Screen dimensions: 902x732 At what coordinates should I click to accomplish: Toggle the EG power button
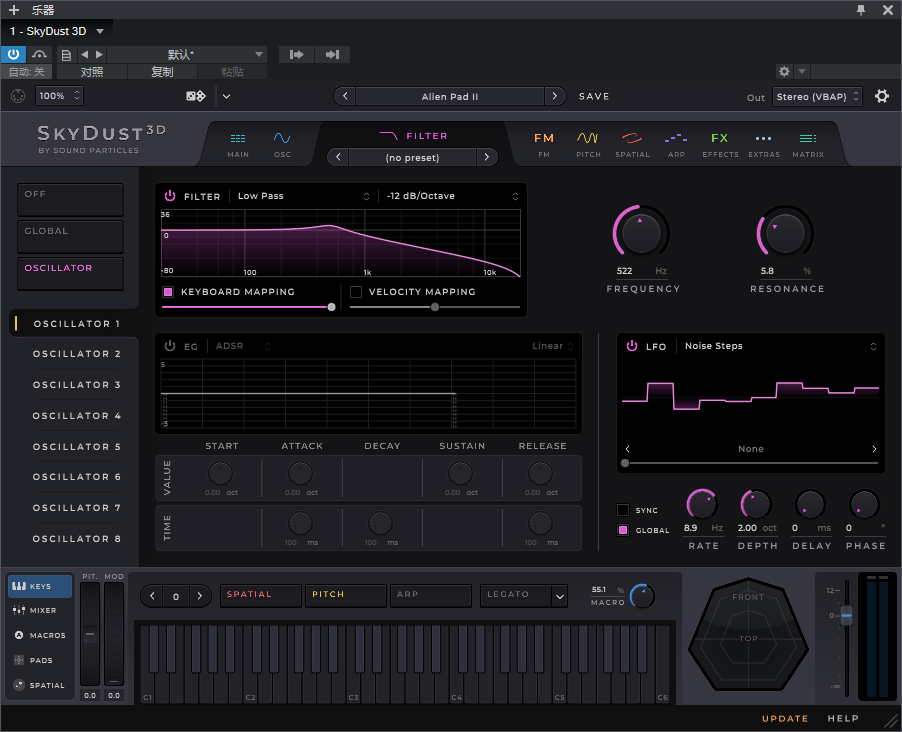[170, 346]
